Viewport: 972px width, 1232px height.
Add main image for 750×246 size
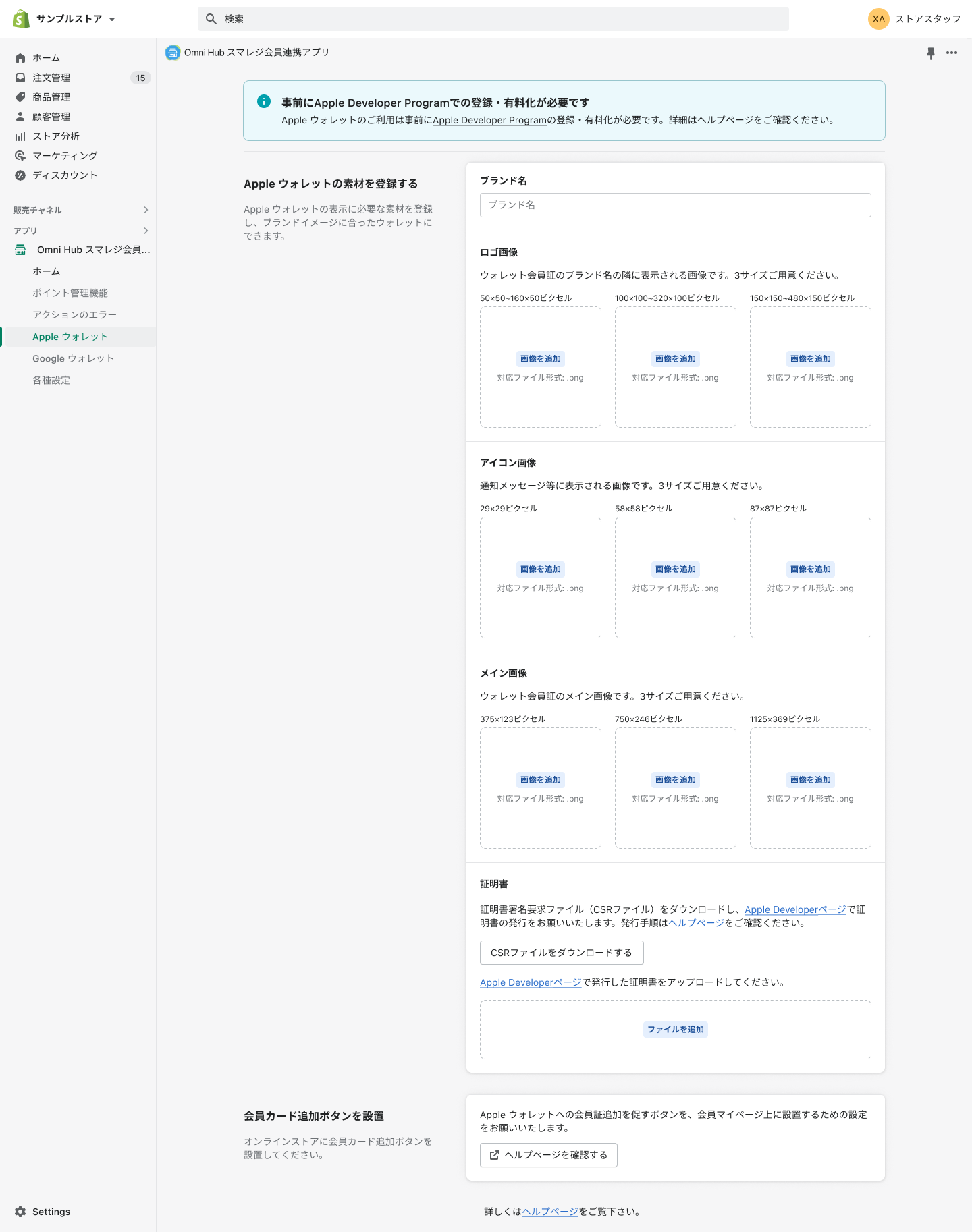click(x=676, y=780)
